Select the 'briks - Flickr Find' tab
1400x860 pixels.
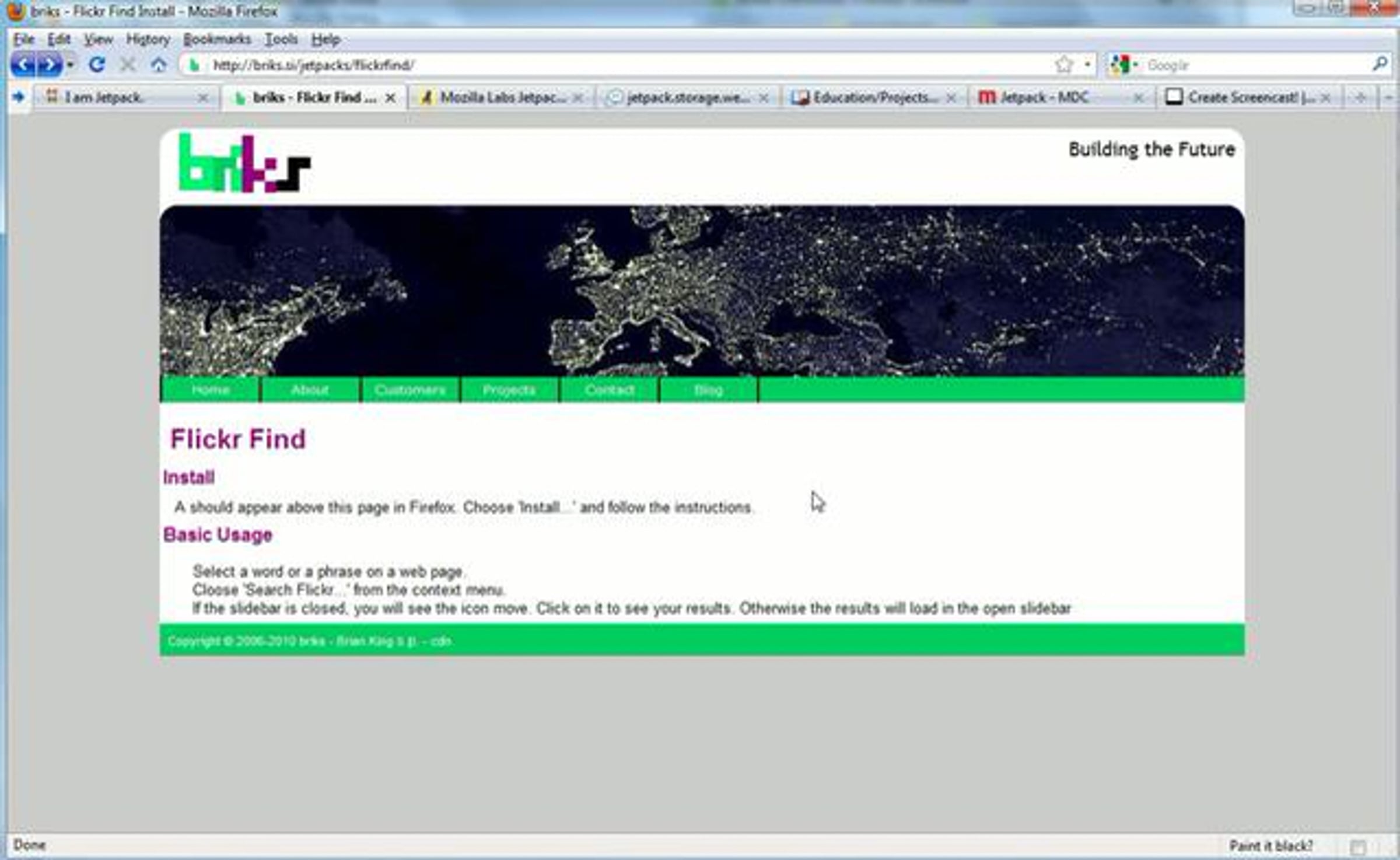pos(314,97)
